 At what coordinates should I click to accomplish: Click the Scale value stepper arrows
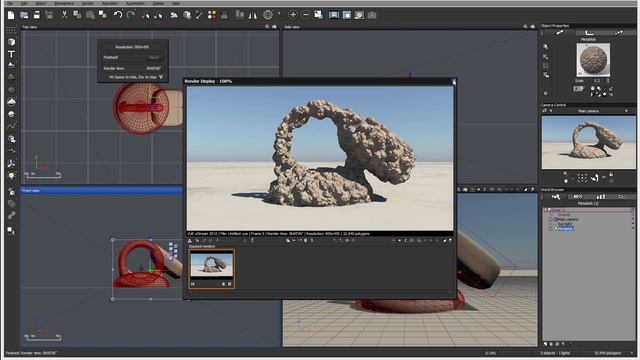(608, 80)
